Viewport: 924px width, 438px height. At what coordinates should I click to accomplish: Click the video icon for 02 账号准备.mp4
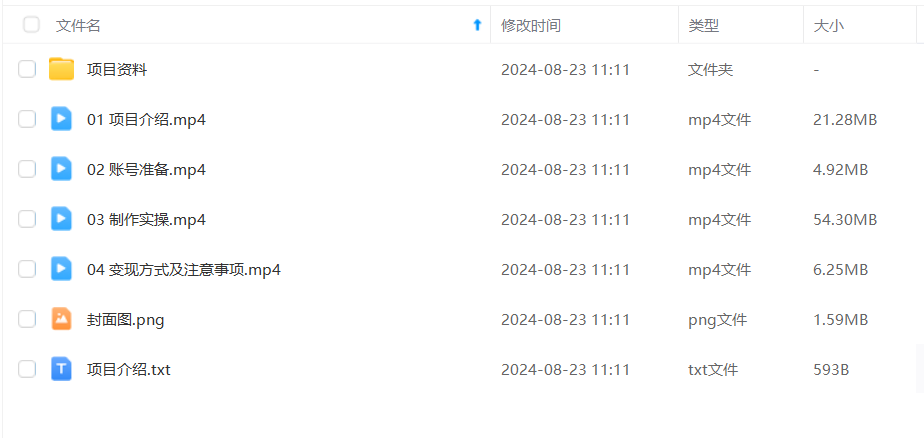click(61, 170)
